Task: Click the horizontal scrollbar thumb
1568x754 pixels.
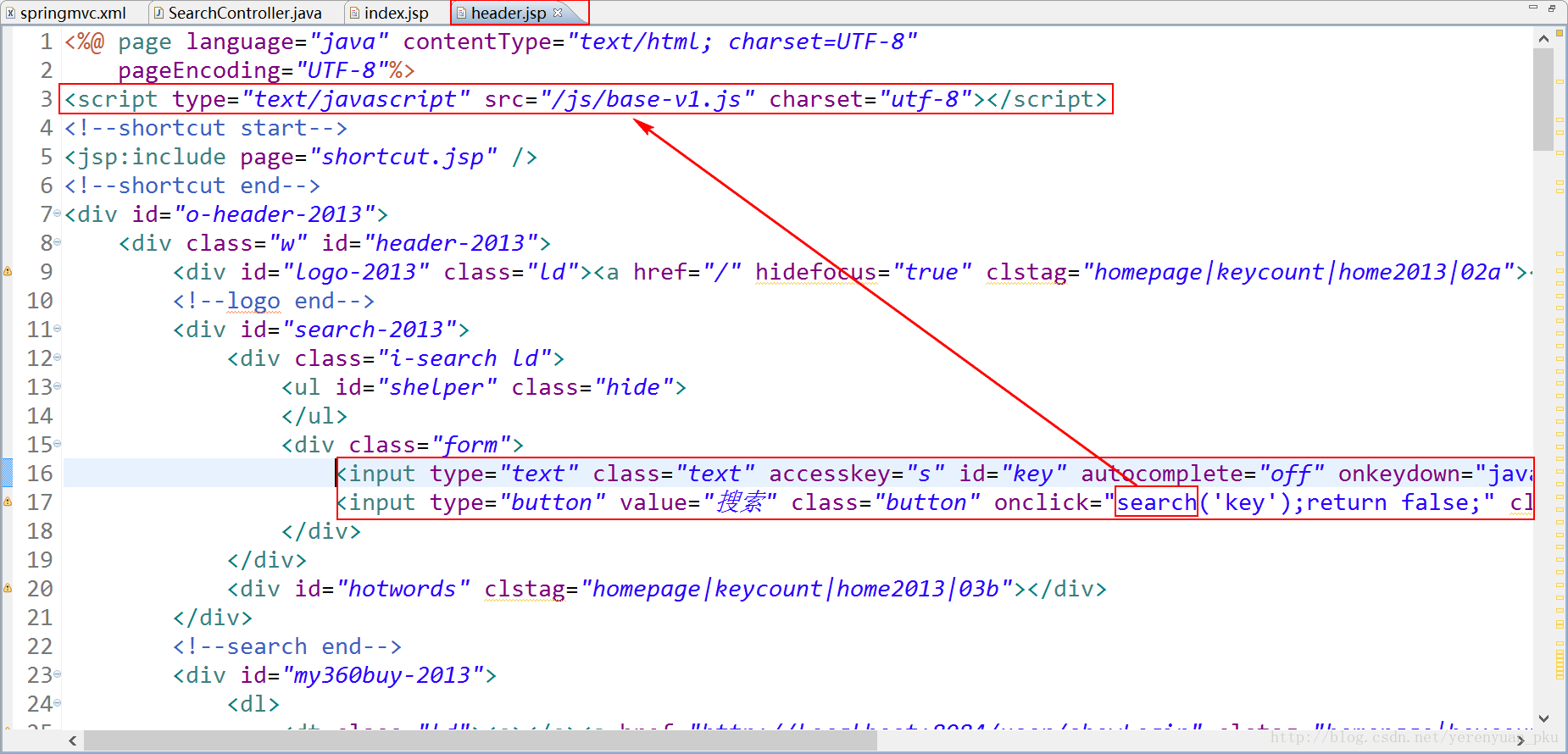Action: 481,740
